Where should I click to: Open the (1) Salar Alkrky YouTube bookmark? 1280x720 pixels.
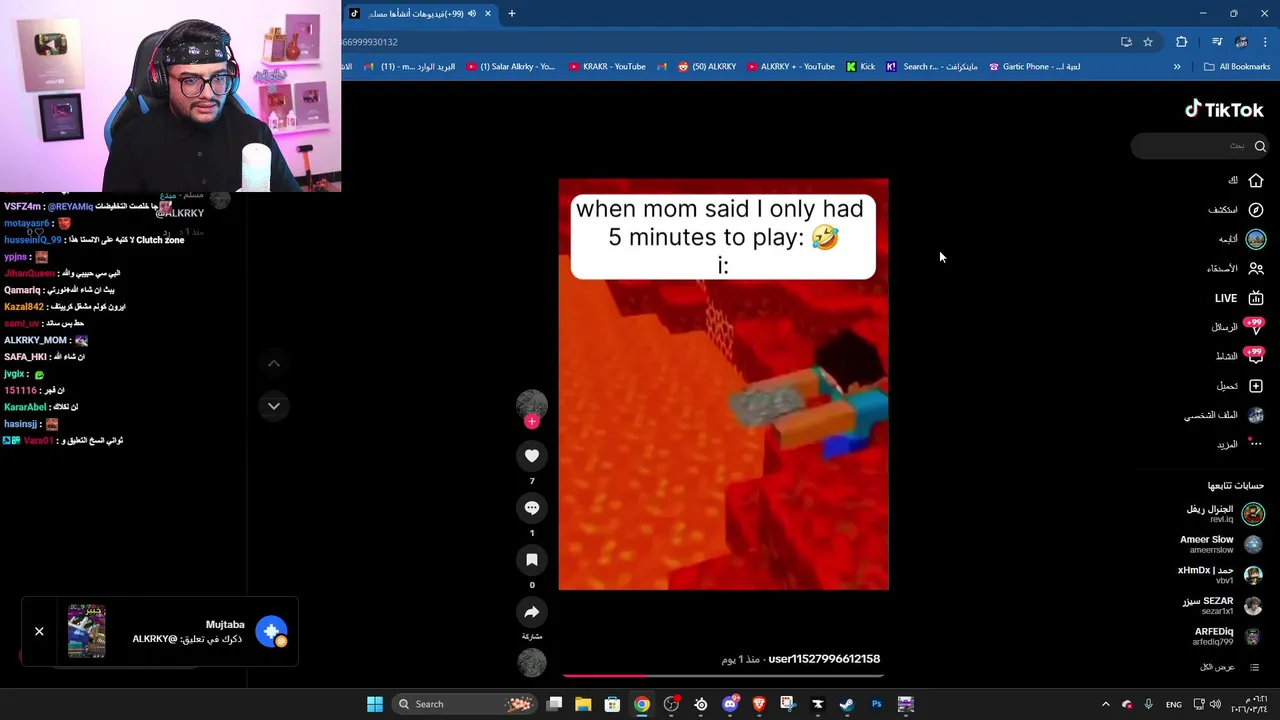tap(510, 67)
